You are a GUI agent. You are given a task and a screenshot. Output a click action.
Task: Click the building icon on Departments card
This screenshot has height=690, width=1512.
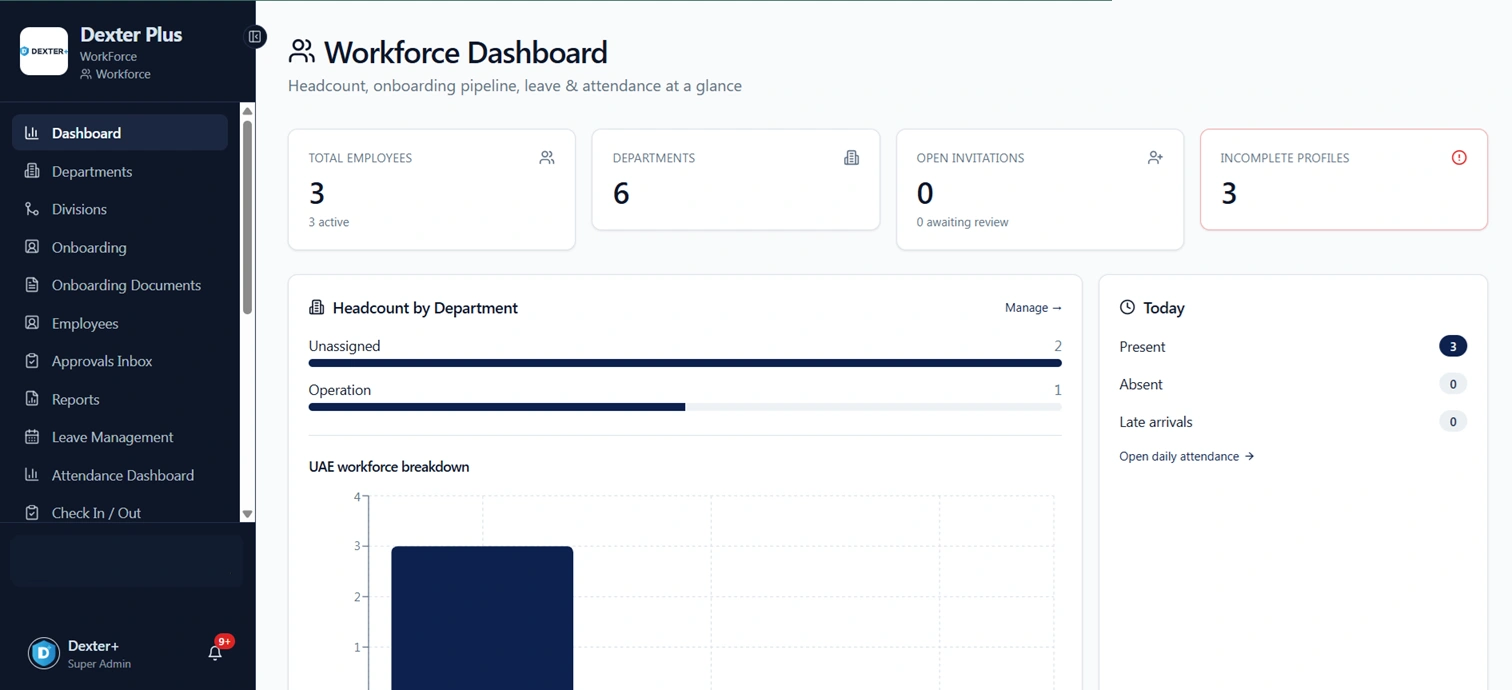(x=851, y=158)
